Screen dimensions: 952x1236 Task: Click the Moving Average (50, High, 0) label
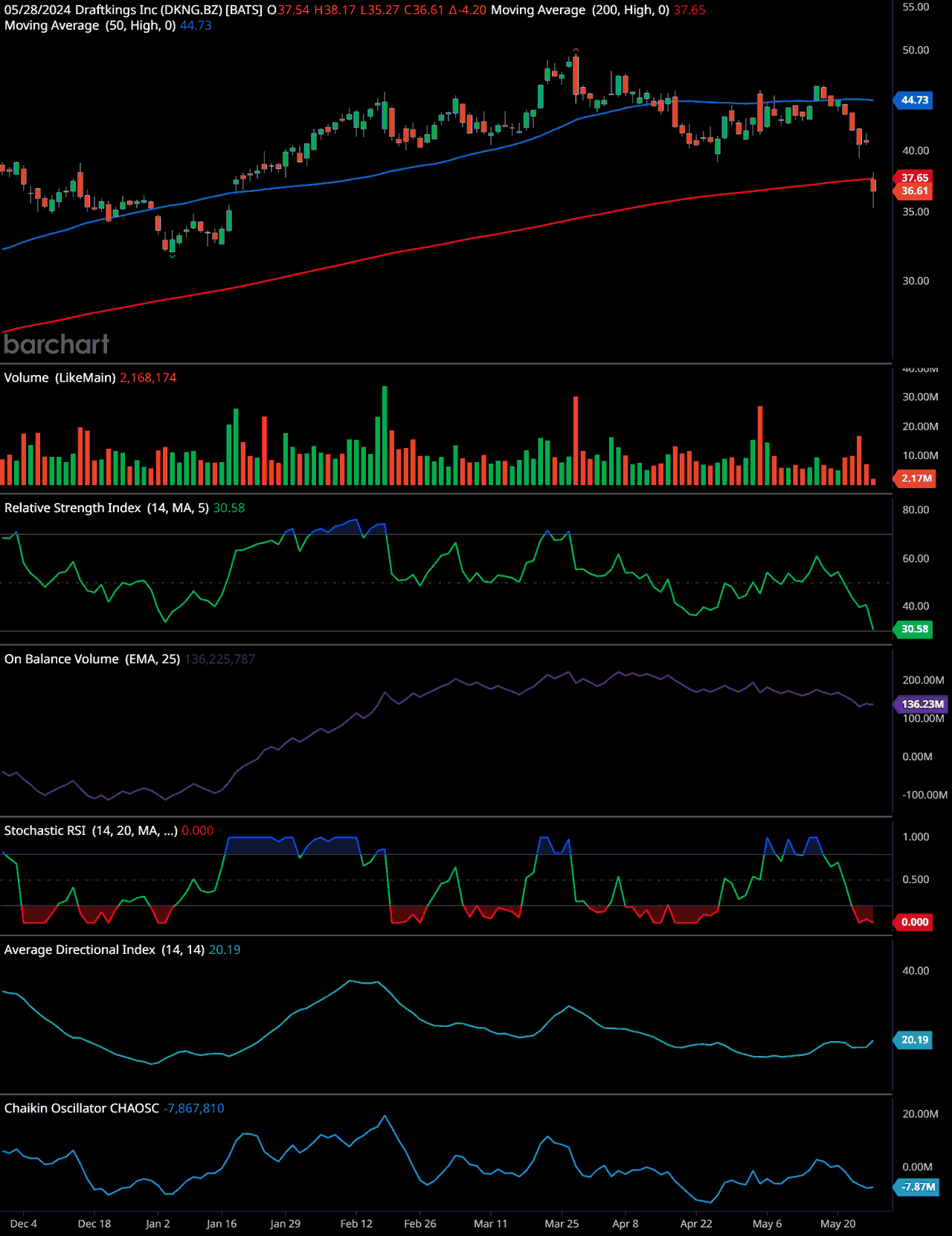[90, 25]
